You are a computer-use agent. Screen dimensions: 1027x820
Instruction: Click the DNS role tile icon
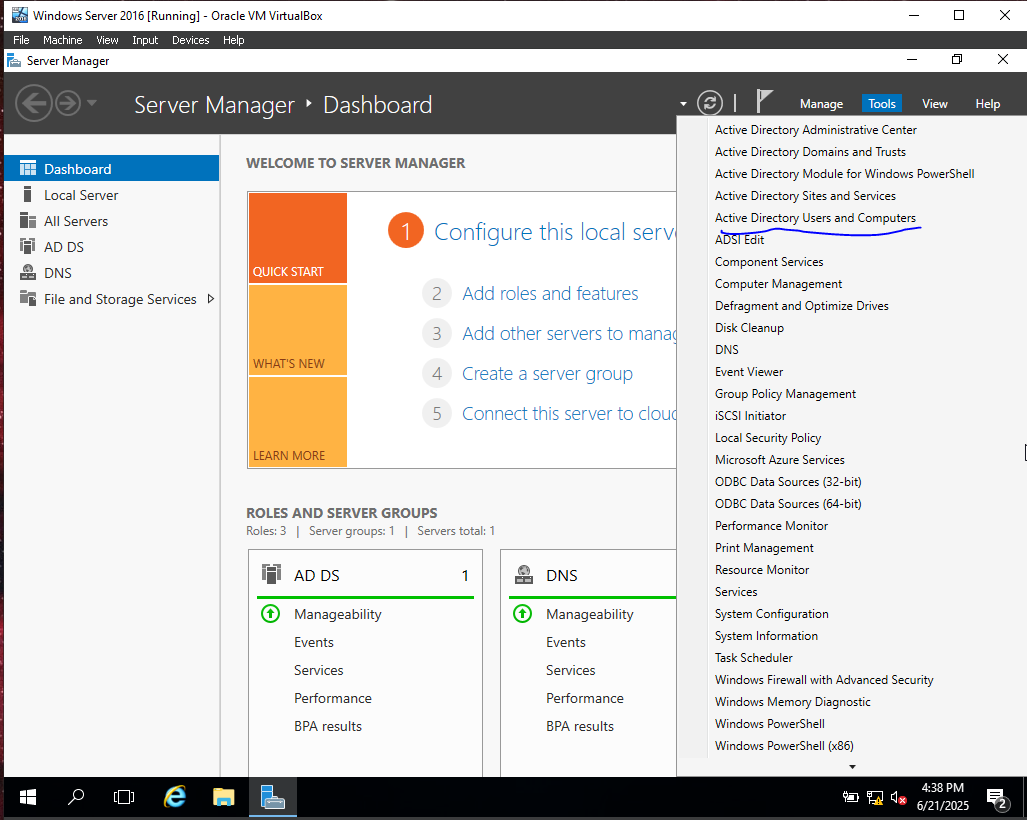[523, 574]
